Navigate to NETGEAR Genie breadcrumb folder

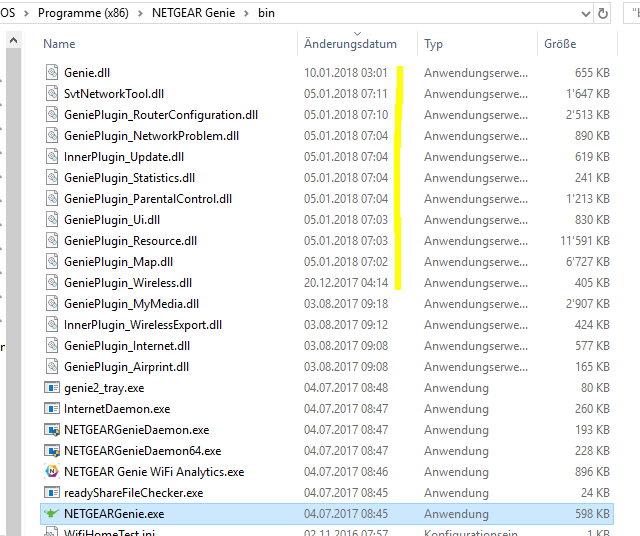[x=193, y=13]
